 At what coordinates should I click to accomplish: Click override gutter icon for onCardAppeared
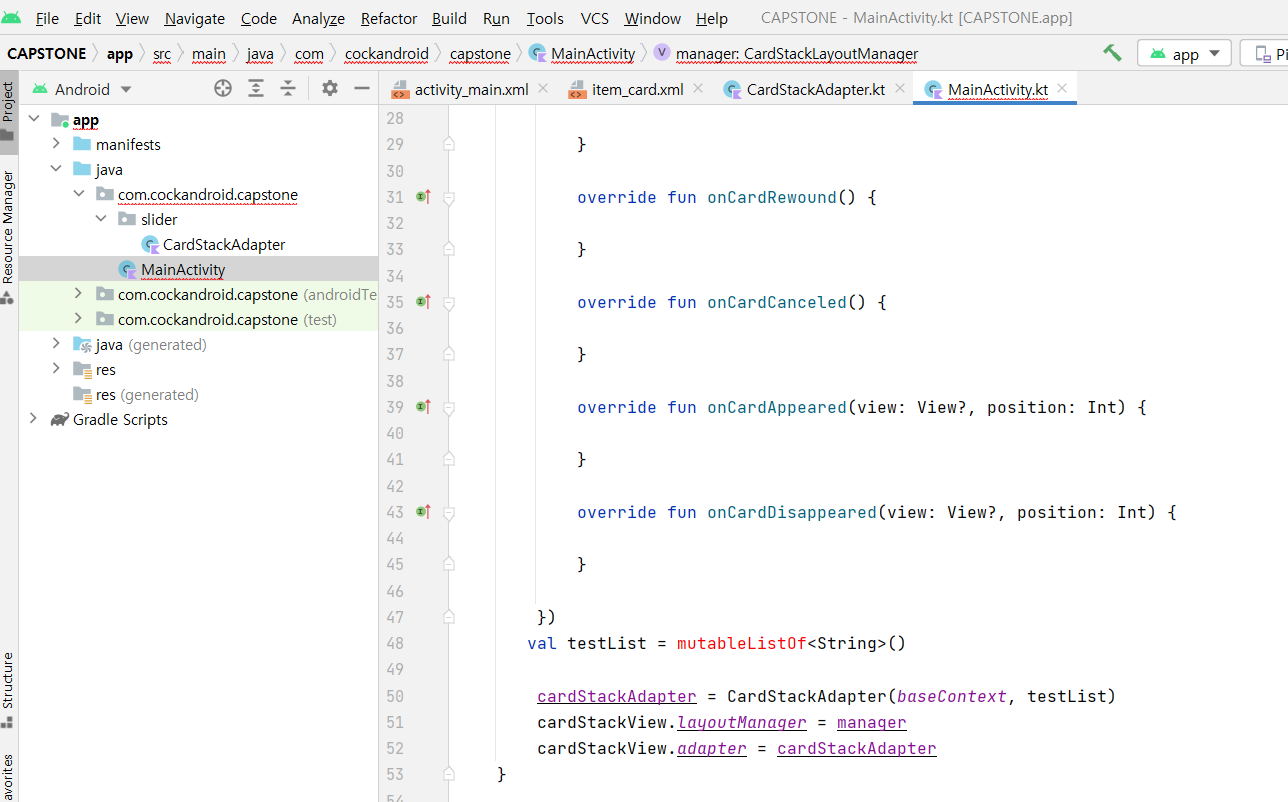coord(423,407)
